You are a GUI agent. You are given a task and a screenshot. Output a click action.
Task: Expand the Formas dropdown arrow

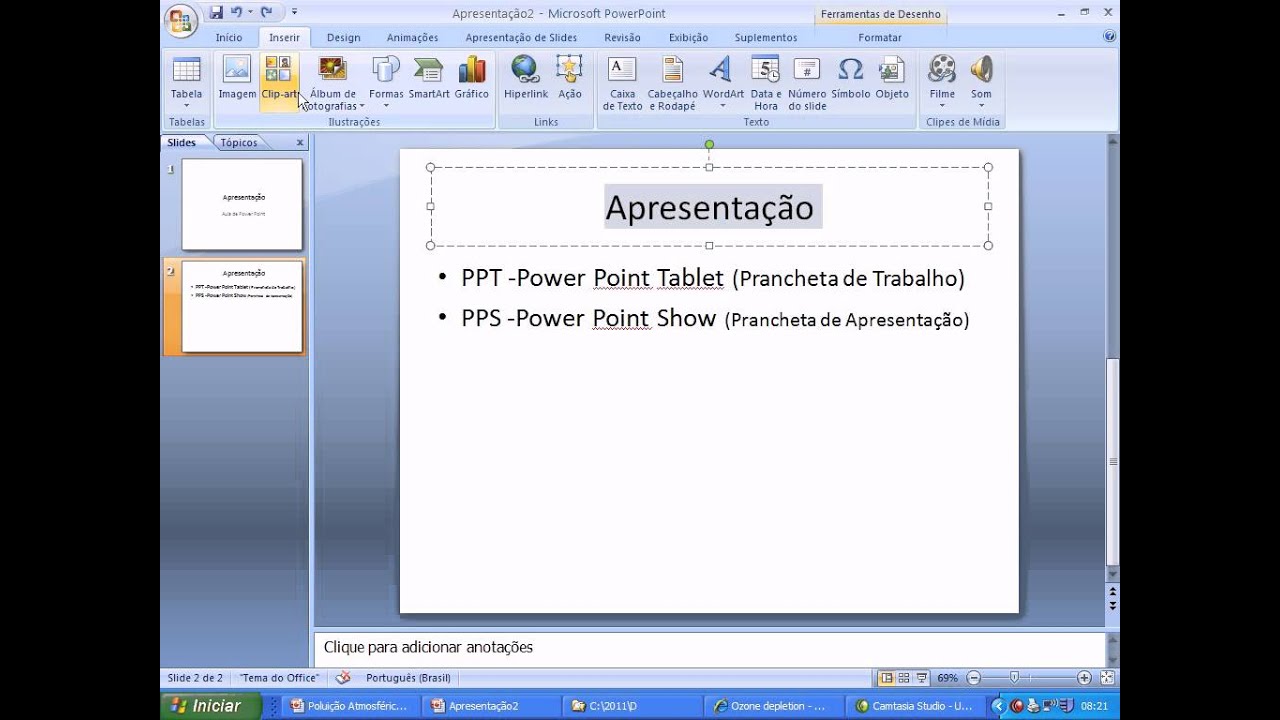[386, 106]
